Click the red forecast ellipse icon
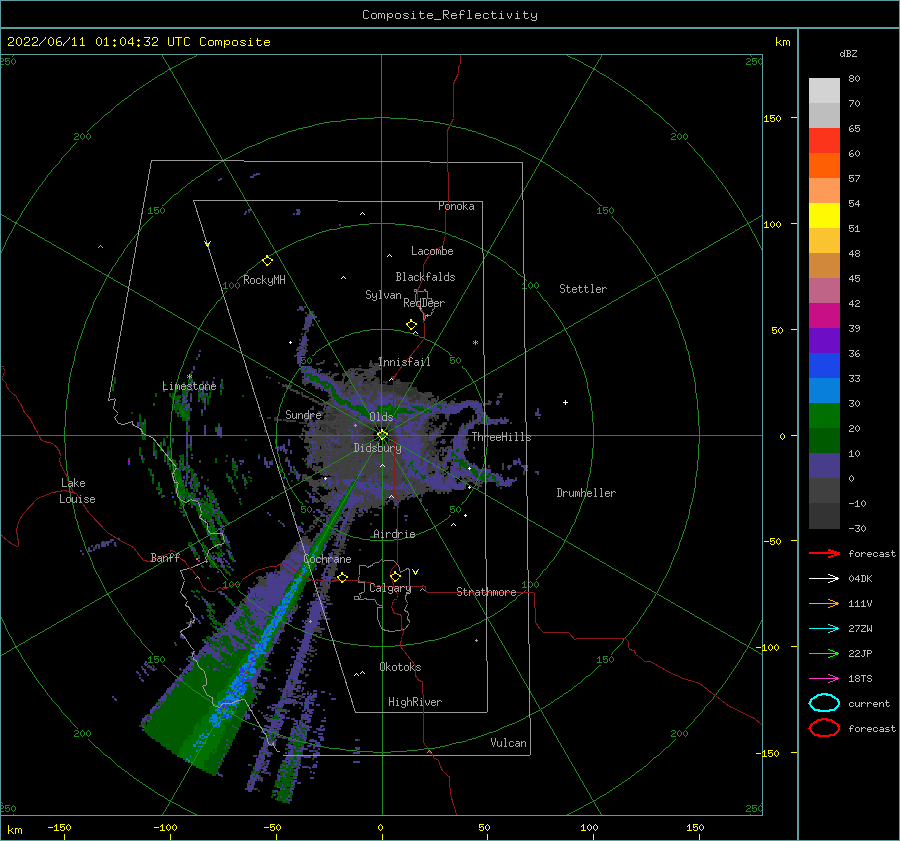The width and height of the screenshot is (900, 841). point(824,728)
